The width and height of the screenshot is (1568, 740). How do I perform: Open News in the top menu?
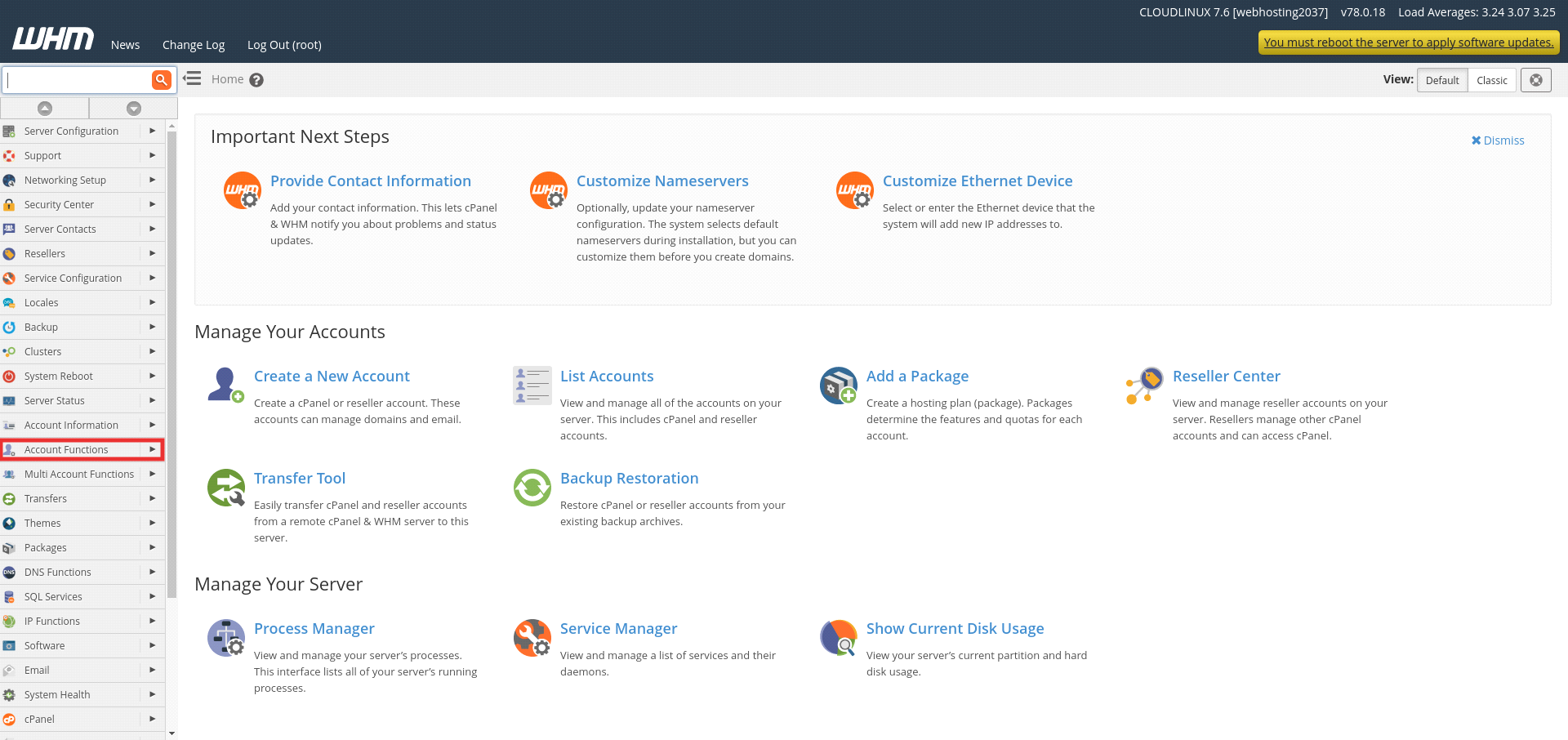(125, 45)
